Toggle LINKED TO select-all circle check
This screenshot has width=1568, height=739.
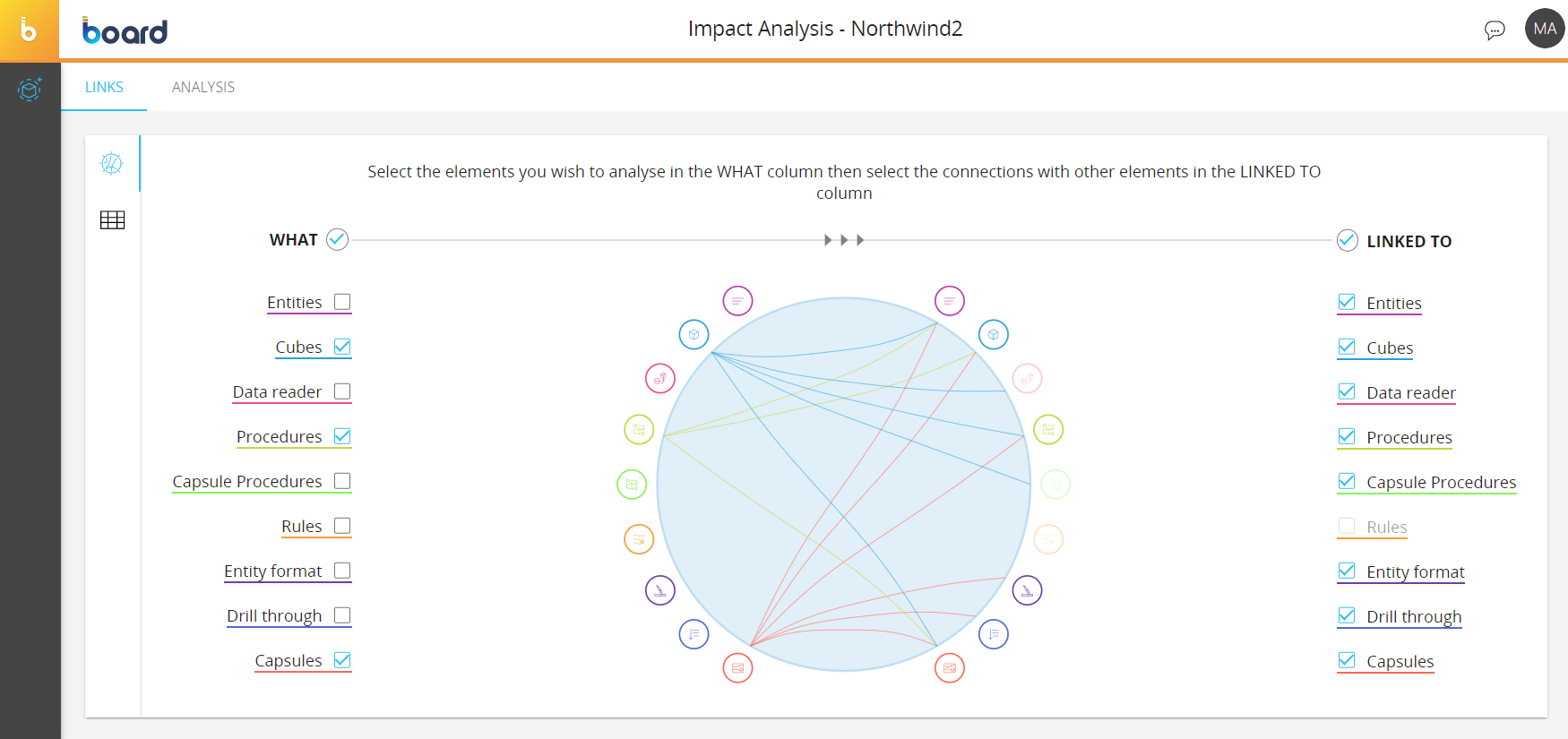point(1348,240)
